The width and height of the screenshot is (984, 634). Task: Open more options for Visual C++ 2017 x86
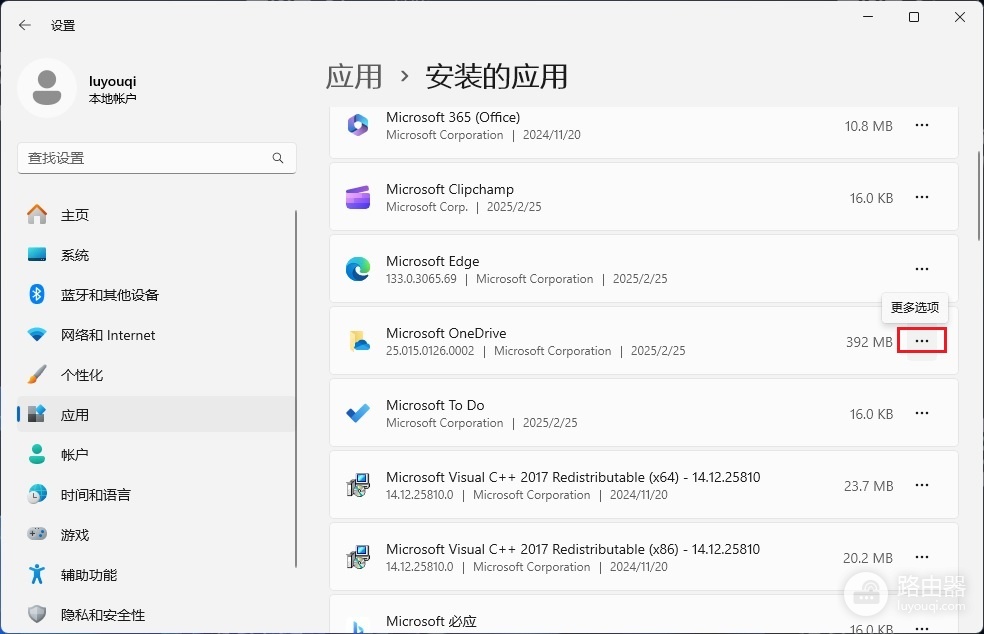pyautogui.click(x=922, y=557)
